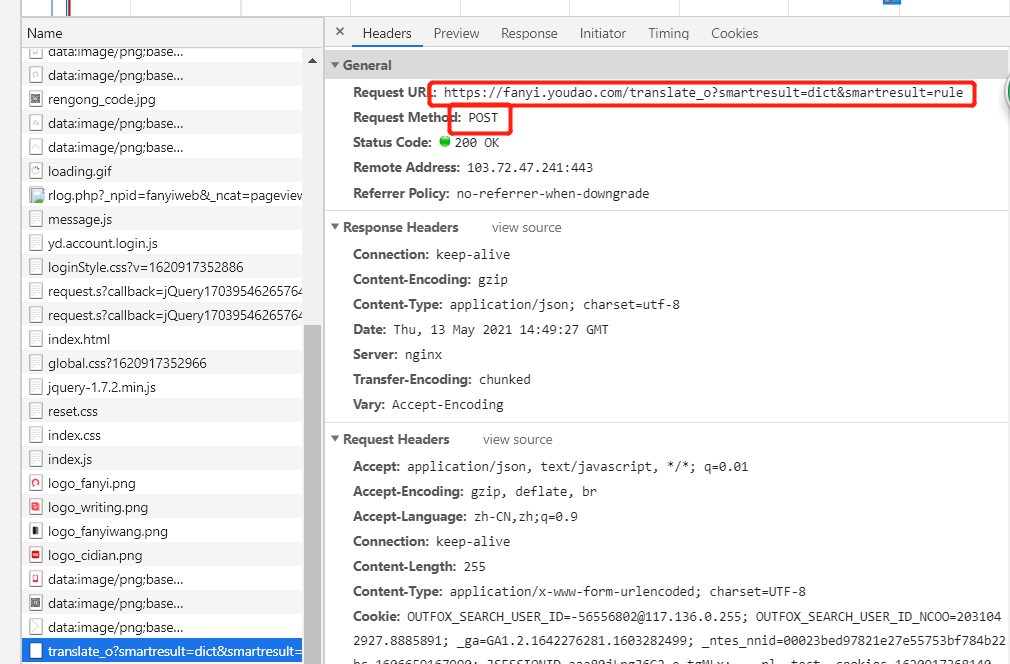Click the rengong_code.jpg file icon
This screenshot has height=664, width=1010.
36,99
